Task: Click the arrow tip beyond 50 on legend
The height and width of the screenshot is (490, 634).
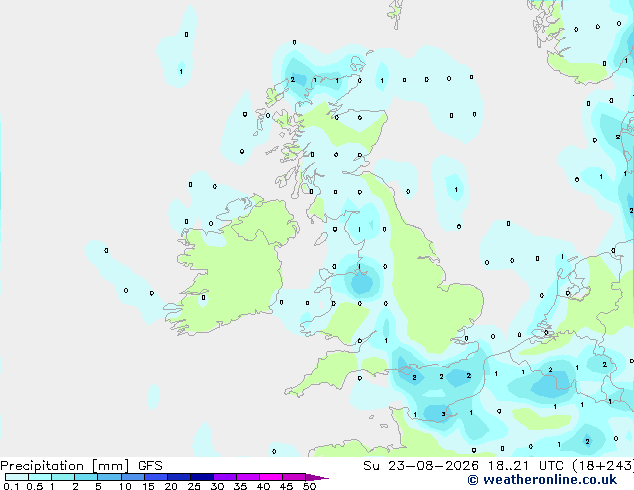Action: click(x=317, y=477)
